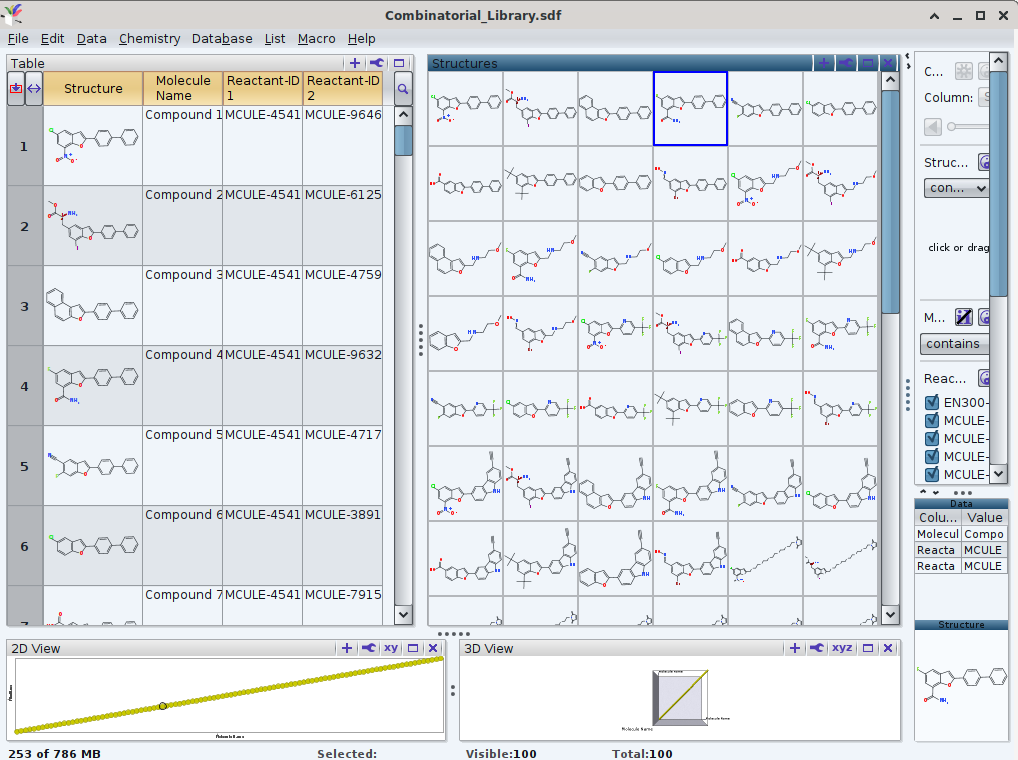Image resolution: width=1018 pixels, height=760 pixels.
Task: Uncheck the EN300 reactant checkbox
Action: (932, 403)
